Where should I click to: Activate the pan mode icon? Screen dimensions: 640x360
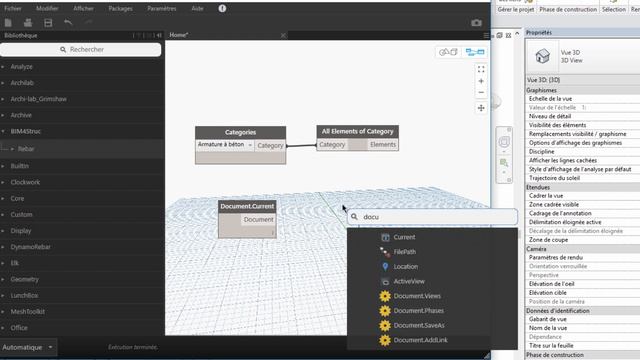481,108
